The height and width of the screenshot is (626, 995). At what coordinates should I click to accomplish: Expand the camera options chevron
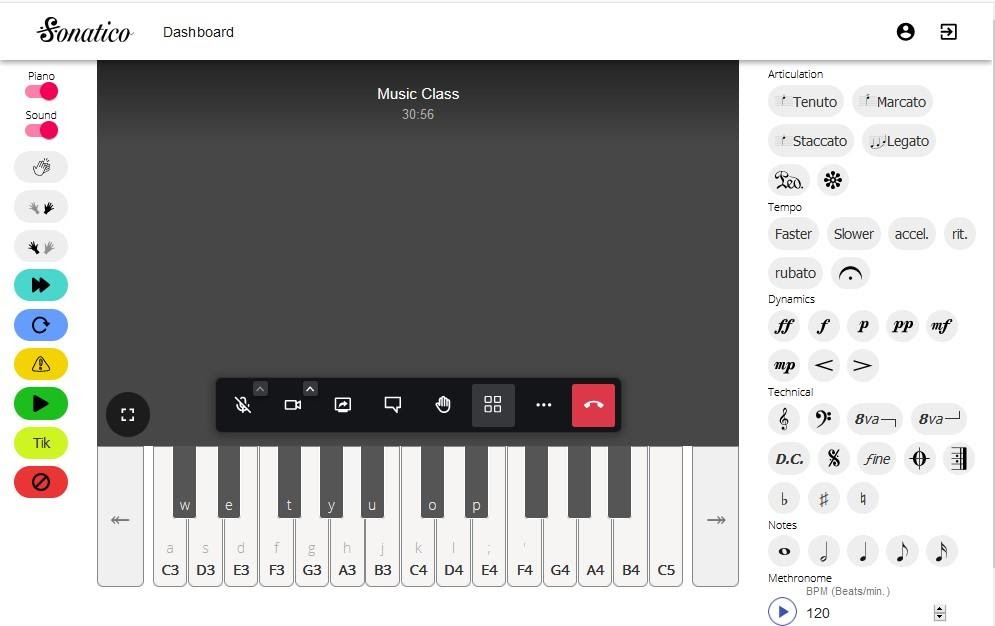click(x=310, y=389)
